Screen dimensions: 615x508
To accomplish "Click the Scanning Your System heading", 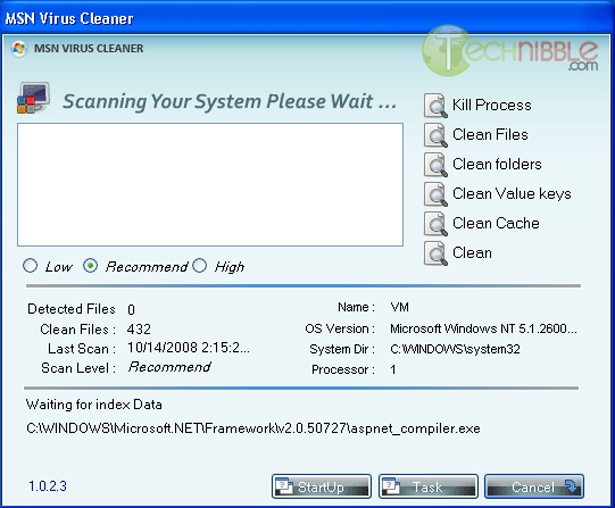I will [230, 101].
